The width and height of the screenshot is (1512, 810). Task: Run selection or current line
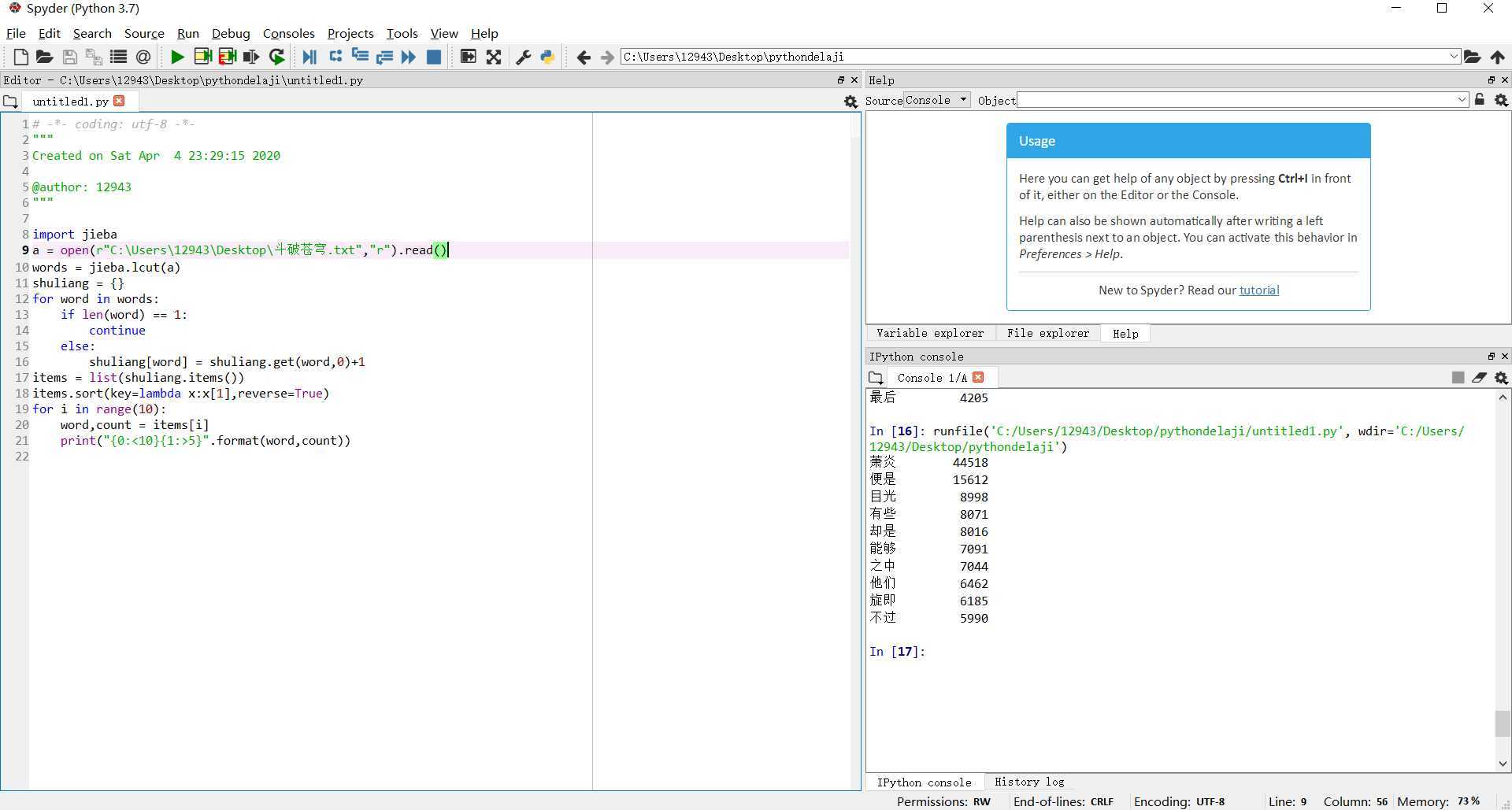tap(251, 57)
